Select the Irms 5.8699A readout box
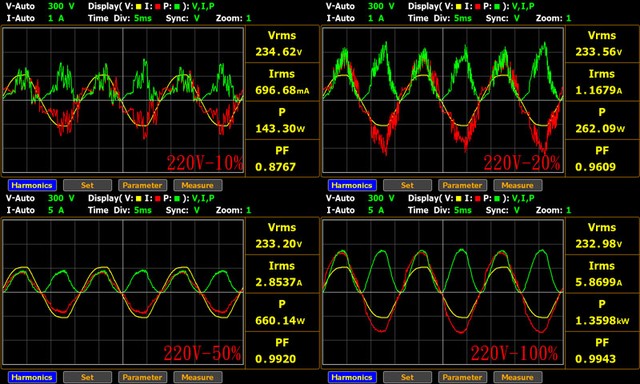Image resolution: width=640 pixels, height=384 pixels. pos(602,274)
